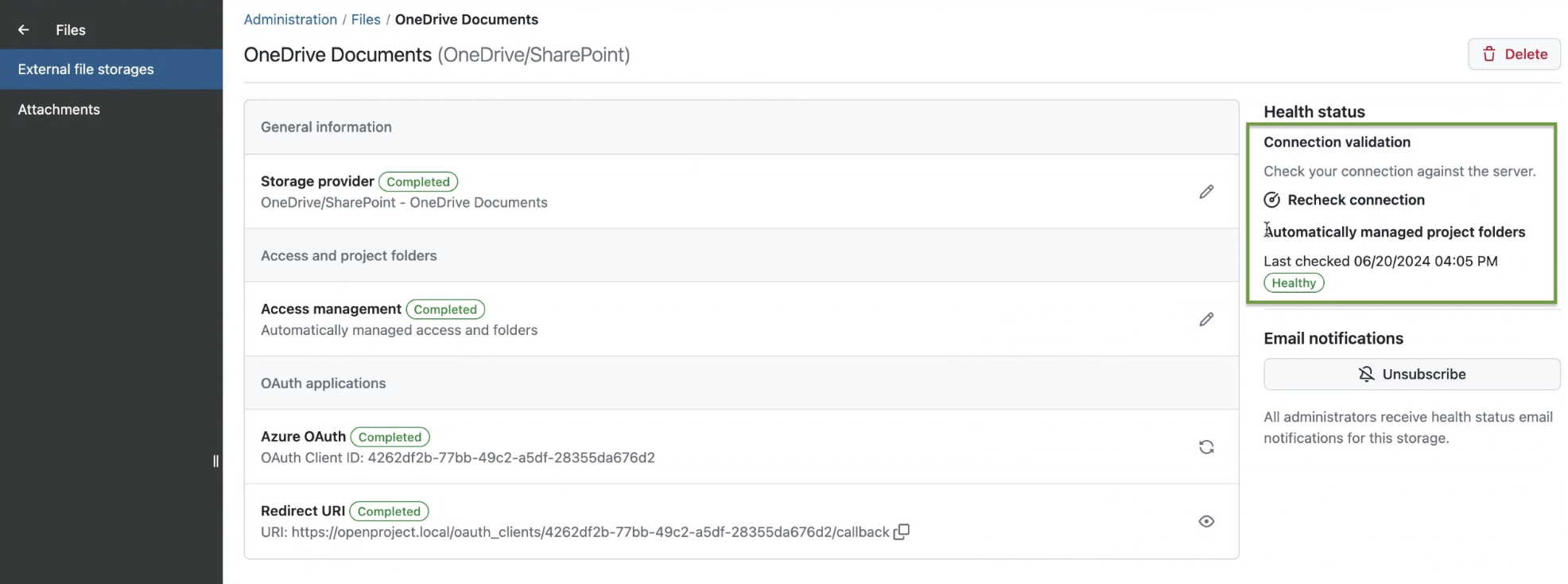Click the Unsubscribe button
Image resolution: width=1568 pixels, height=584 pixels.
pos(1411,374)
